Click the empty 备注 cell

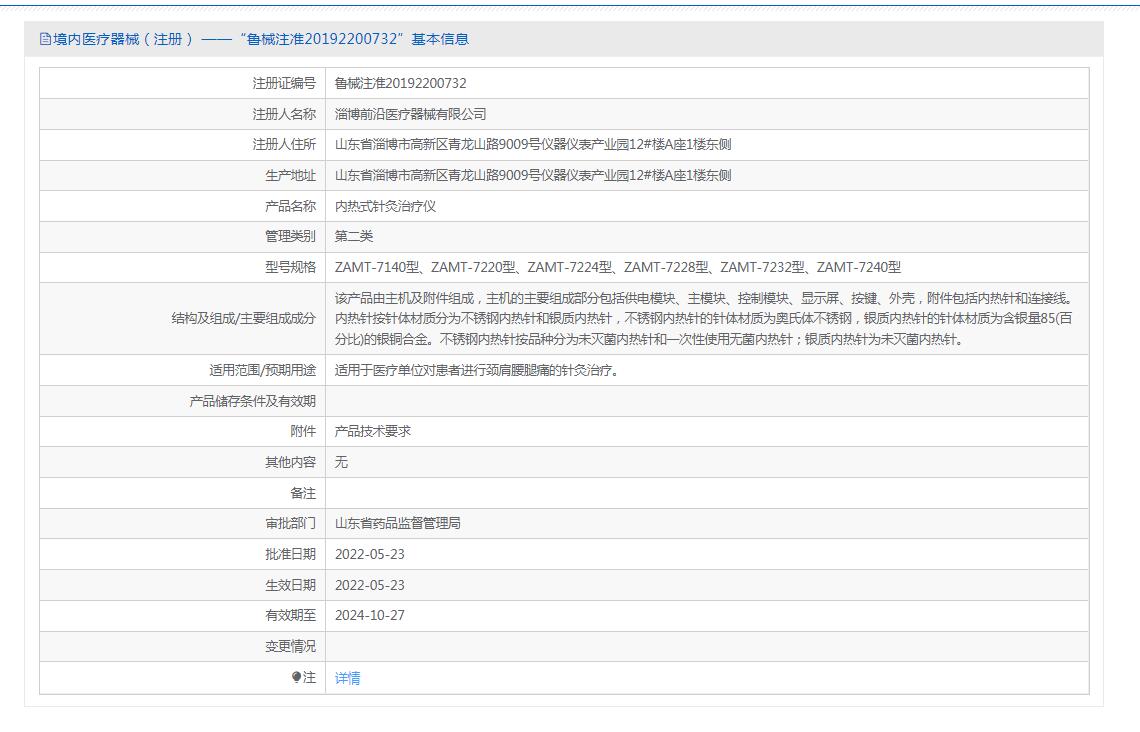[707, 493]
